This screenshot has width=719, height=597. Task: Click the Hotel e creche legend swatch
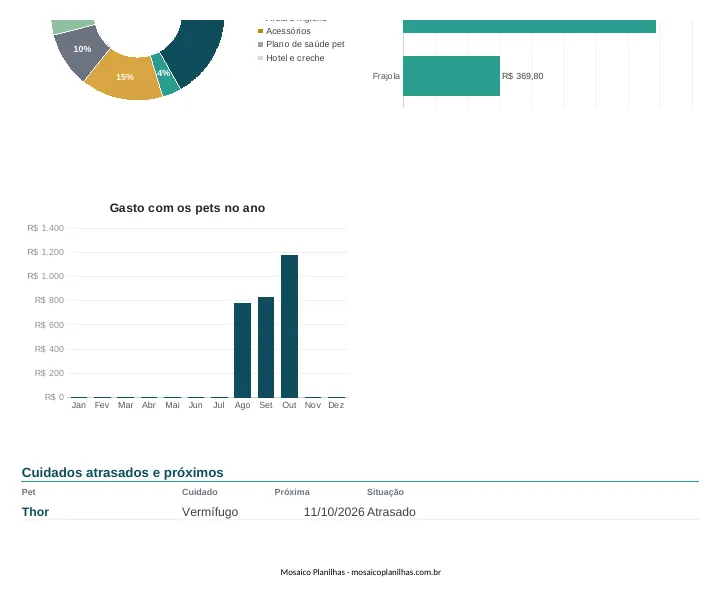[260, 58]
